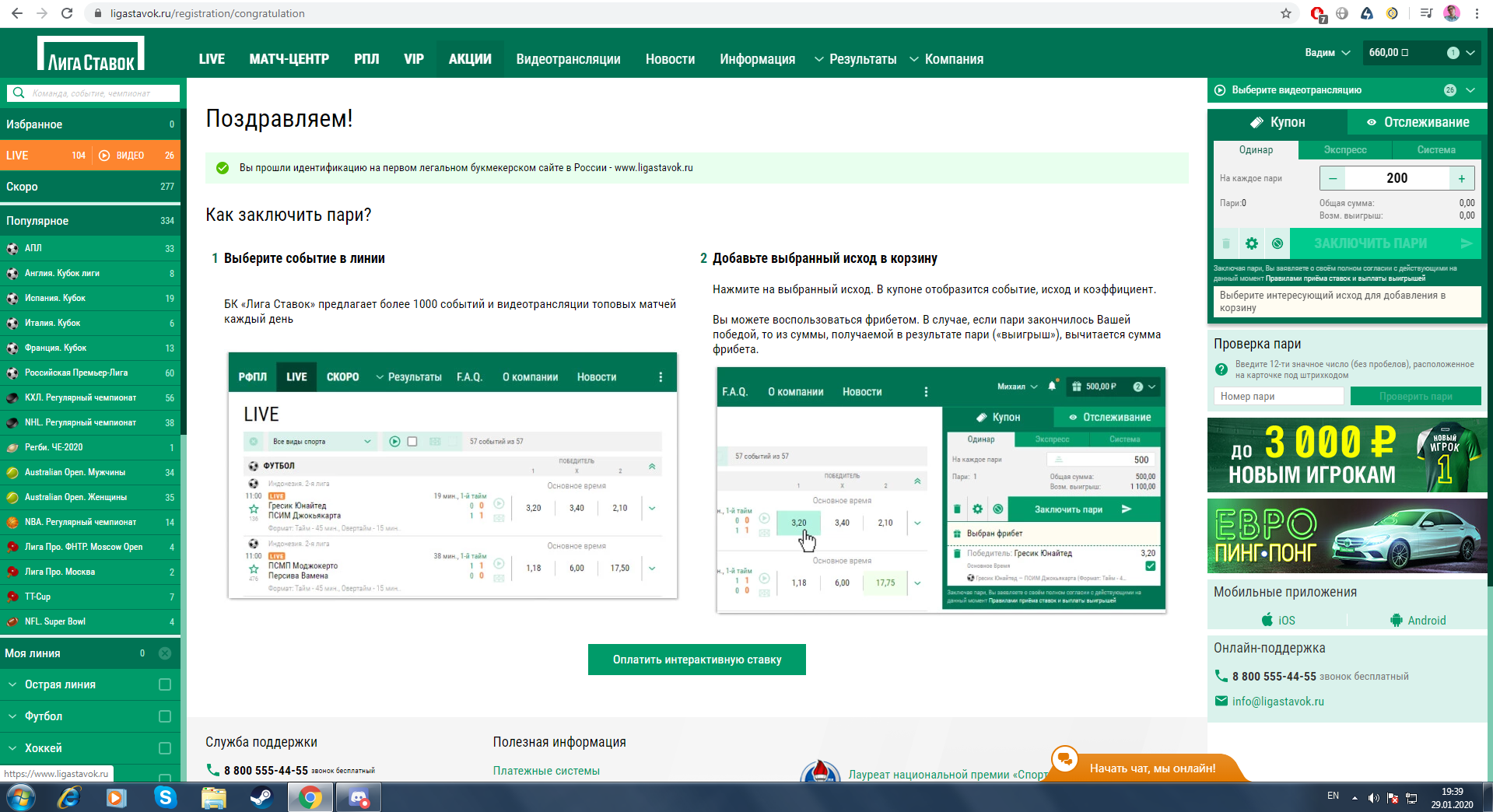
Task: Click Оплатить интерактивную ставку button
Action: 696,660
